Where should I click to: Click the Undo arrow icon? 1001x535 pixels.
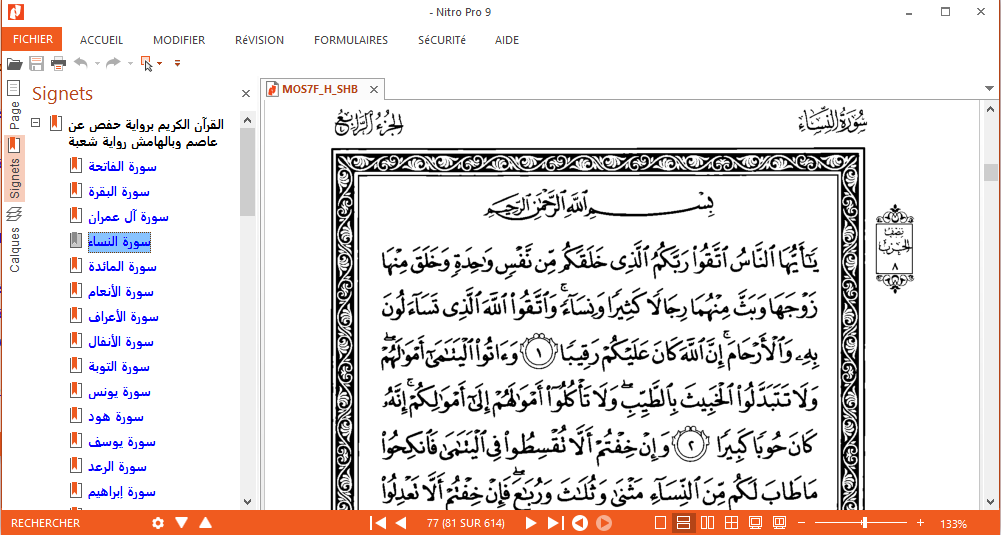(80, 63)
